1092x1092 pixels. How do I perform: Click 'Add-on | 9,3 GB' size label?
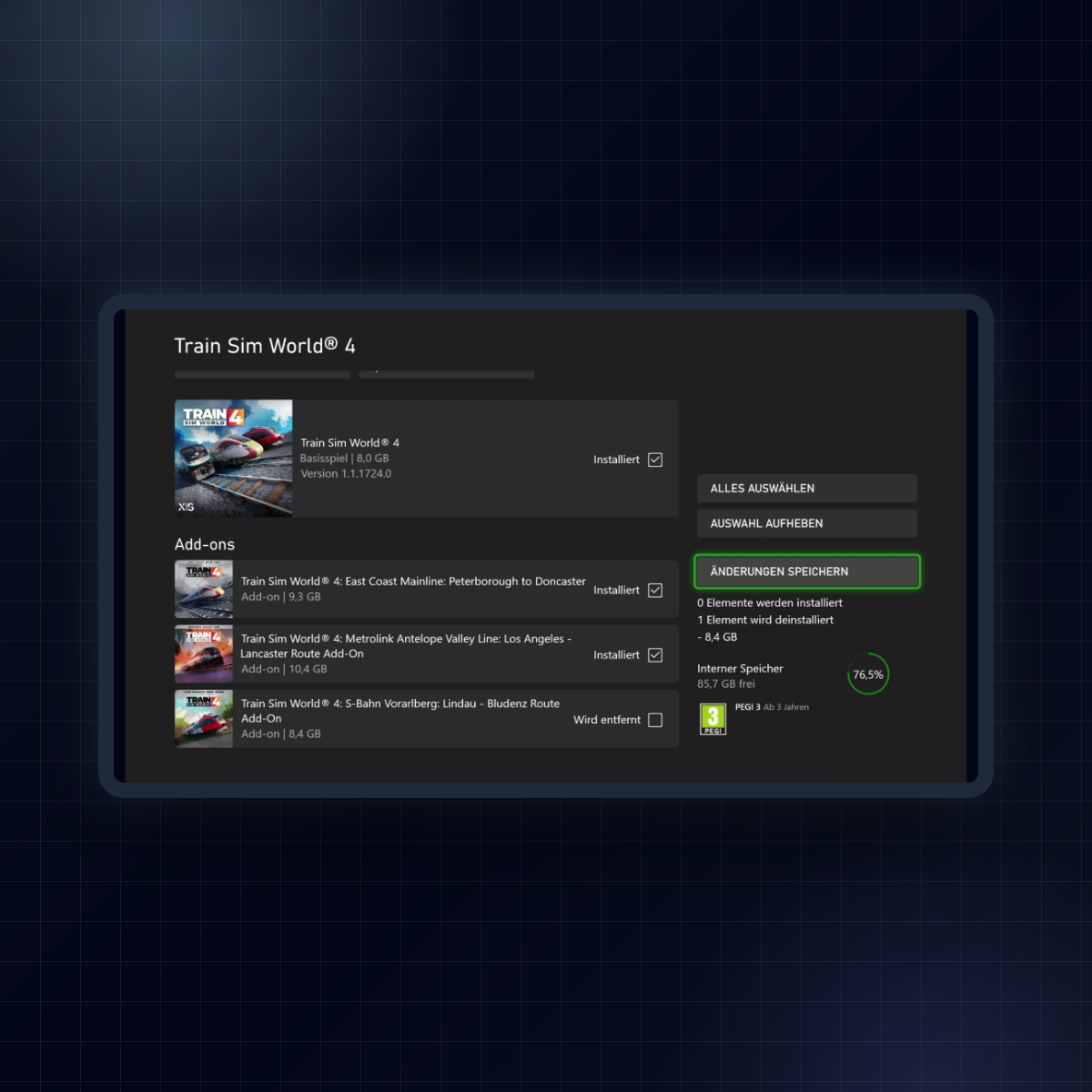point(281,597)
